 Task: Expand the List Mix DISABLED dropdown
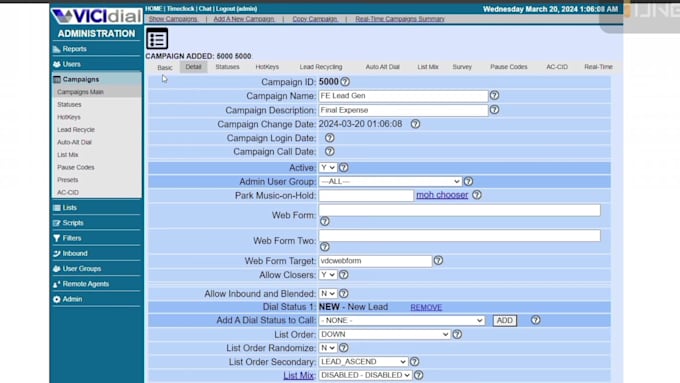(x=365, y=375)
